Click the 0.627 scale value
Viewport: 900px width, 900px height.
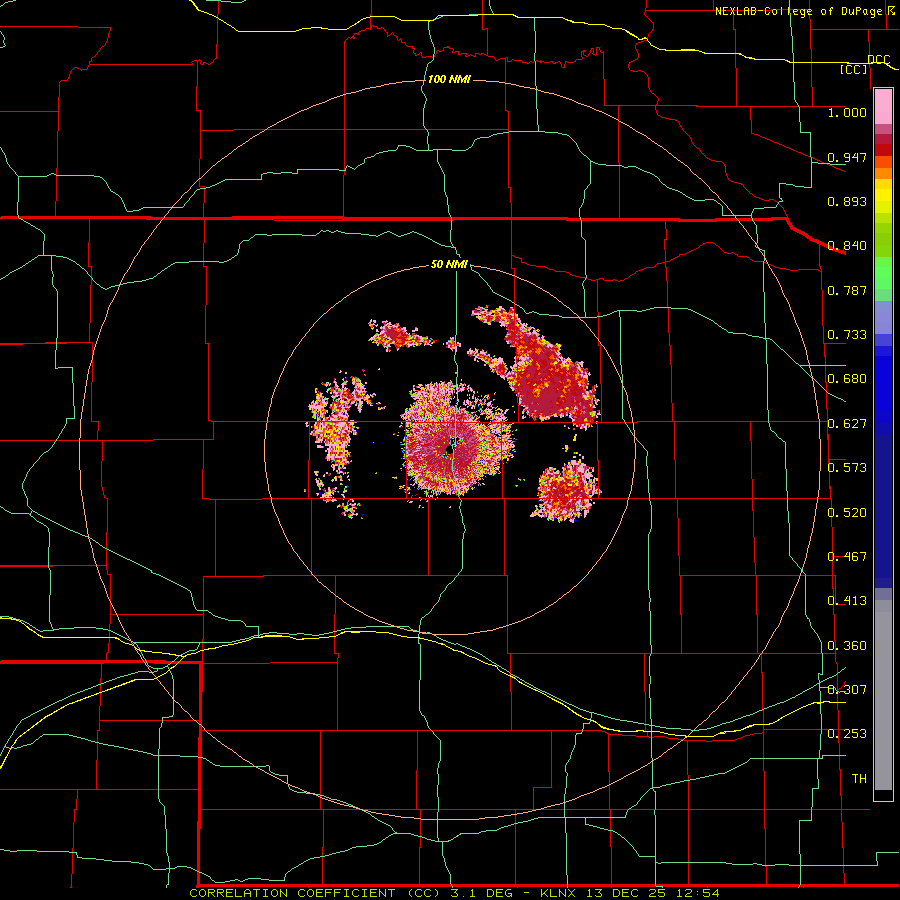click(847, 424)
